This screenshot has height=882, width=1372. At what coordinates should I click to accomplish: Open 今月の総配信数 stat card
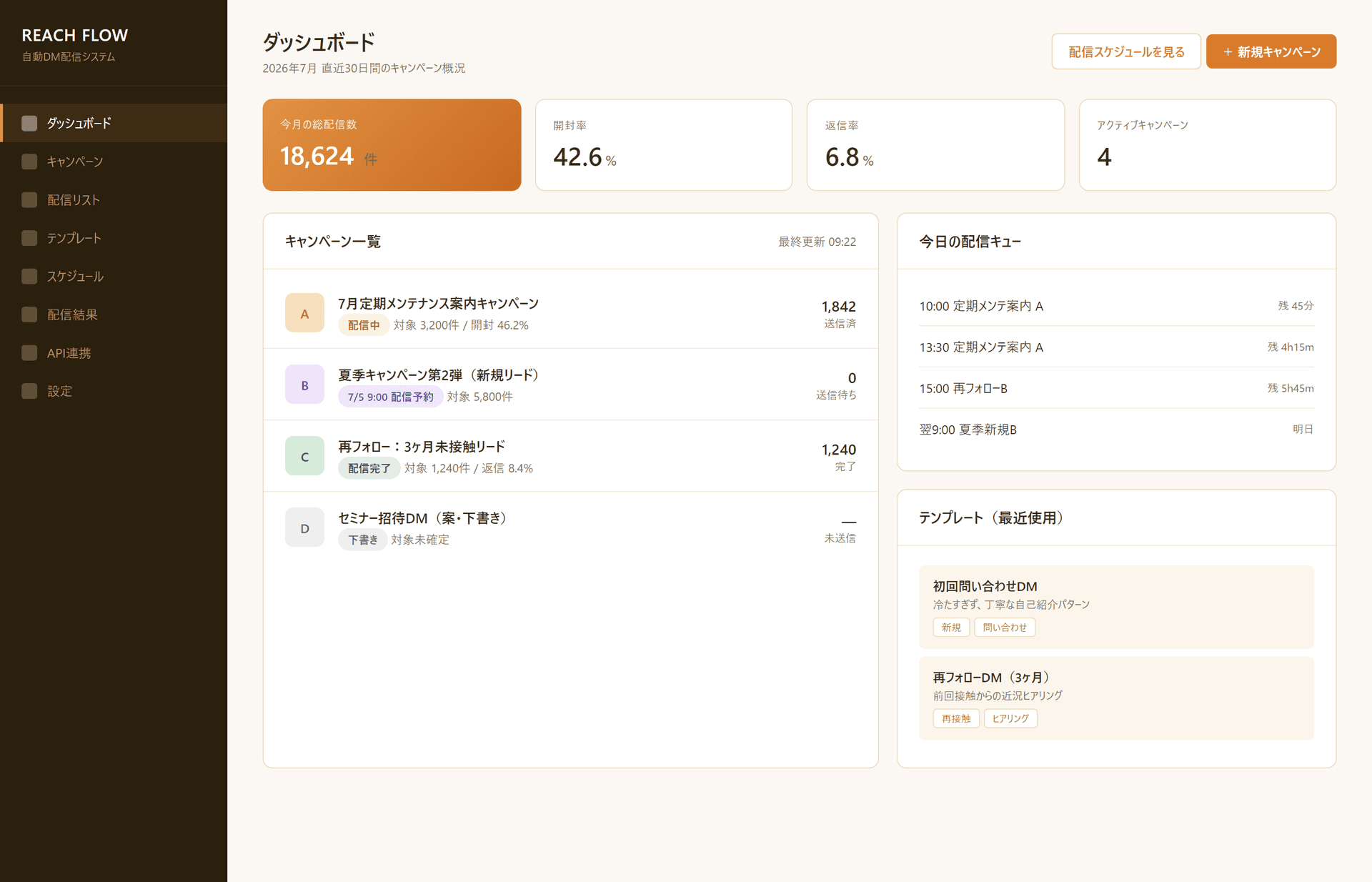392,144
